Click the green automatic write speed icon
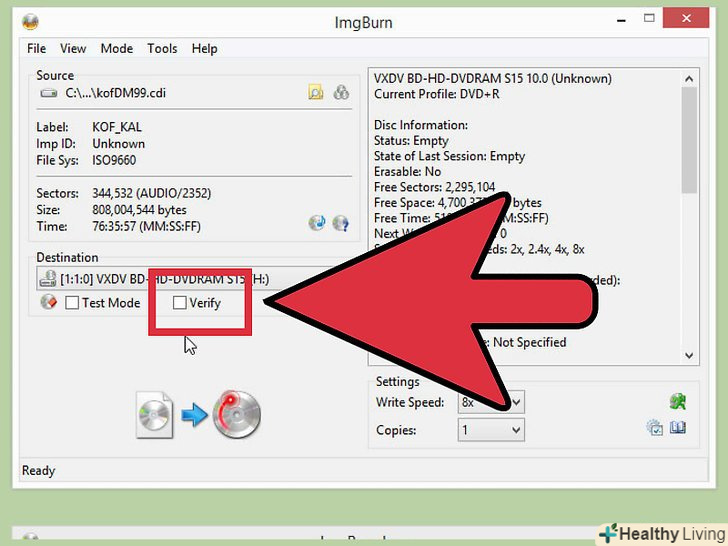Image resolution: width=728 pixels, height=546 pixels. coord(677,402)
